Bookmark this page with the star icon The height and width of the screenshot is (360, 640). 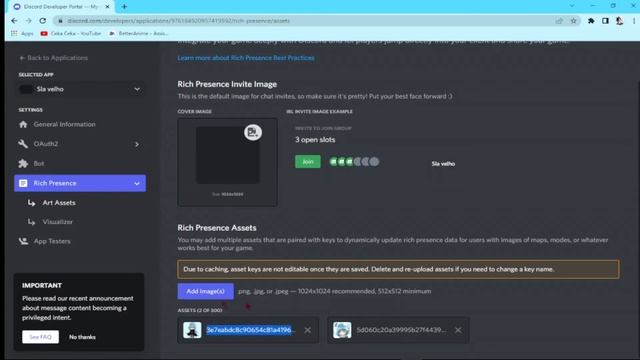coord(573,21)
